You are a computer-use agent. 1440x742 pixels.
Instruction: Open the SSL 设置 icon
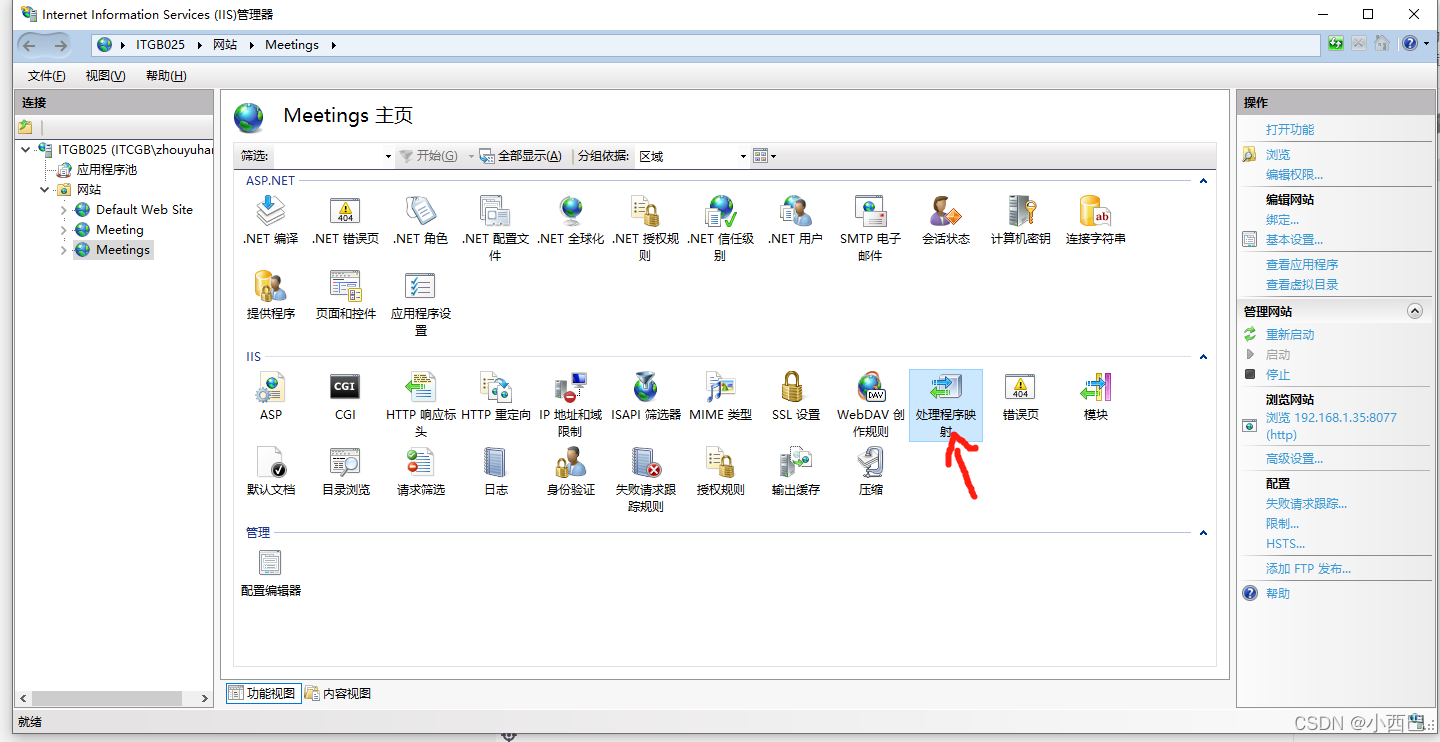click(x=795, y=396)
